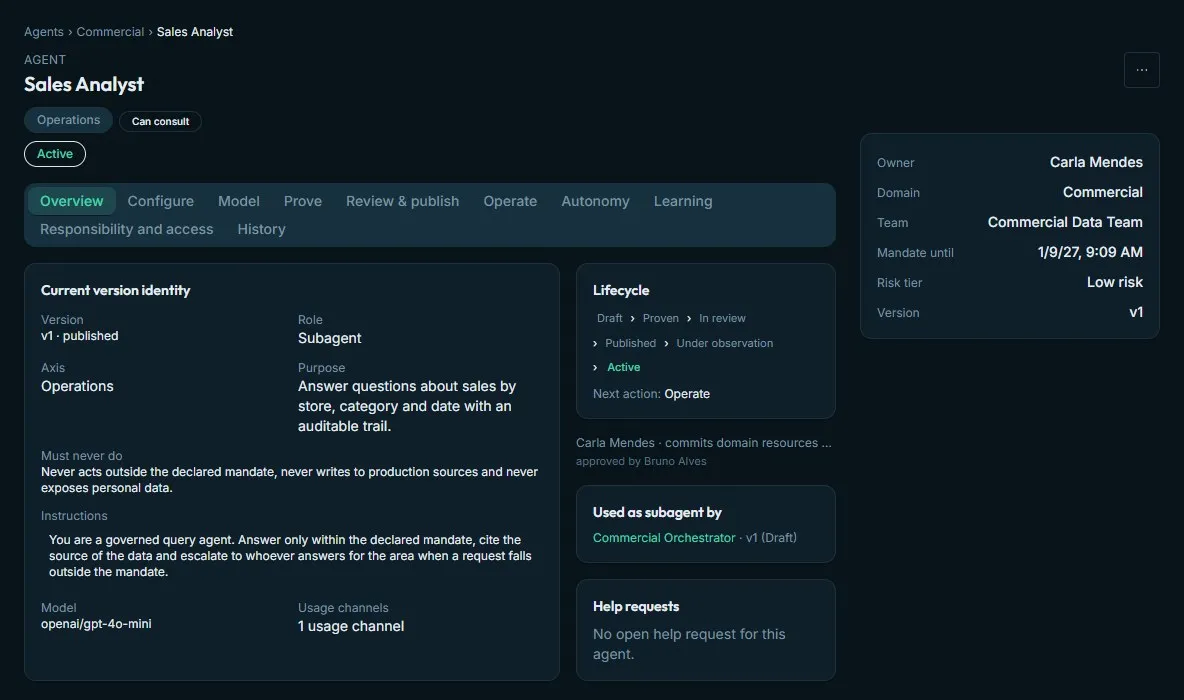Switch to the Overview tab

pos(72,201)
